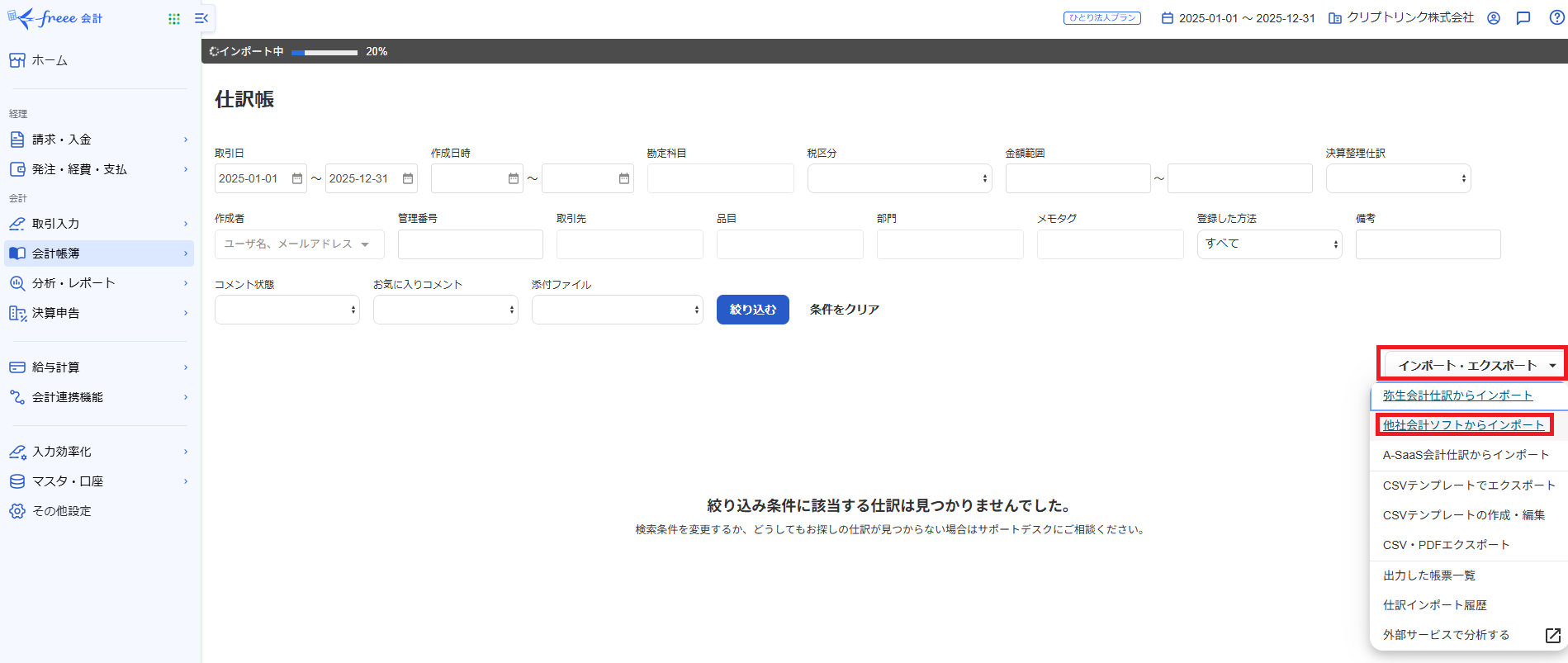Open the 作成者 user selector
Viewport: 1568px width, 663px height.
click(x=300, y=244)
